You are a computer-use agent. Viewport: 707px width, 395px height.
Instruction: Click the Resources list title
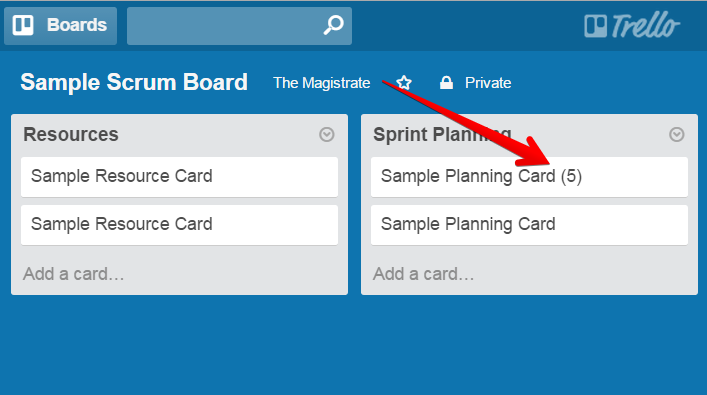click(x=71, y=134)
